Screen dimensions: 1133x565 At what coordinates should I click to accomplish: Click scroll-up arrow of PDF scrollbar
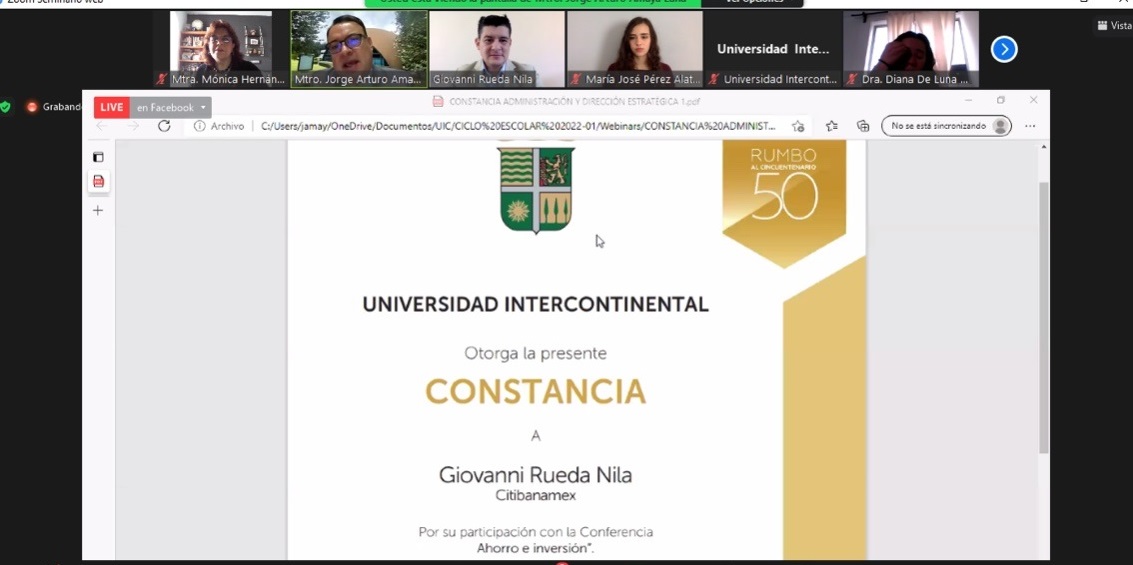click(x=1043, y=147)
